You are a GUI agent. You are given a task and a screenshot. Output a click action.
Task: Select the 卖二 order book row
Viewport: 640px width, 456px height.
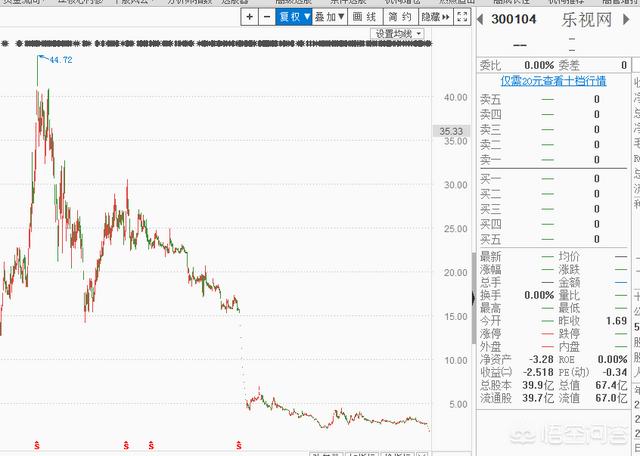(553, 145)
